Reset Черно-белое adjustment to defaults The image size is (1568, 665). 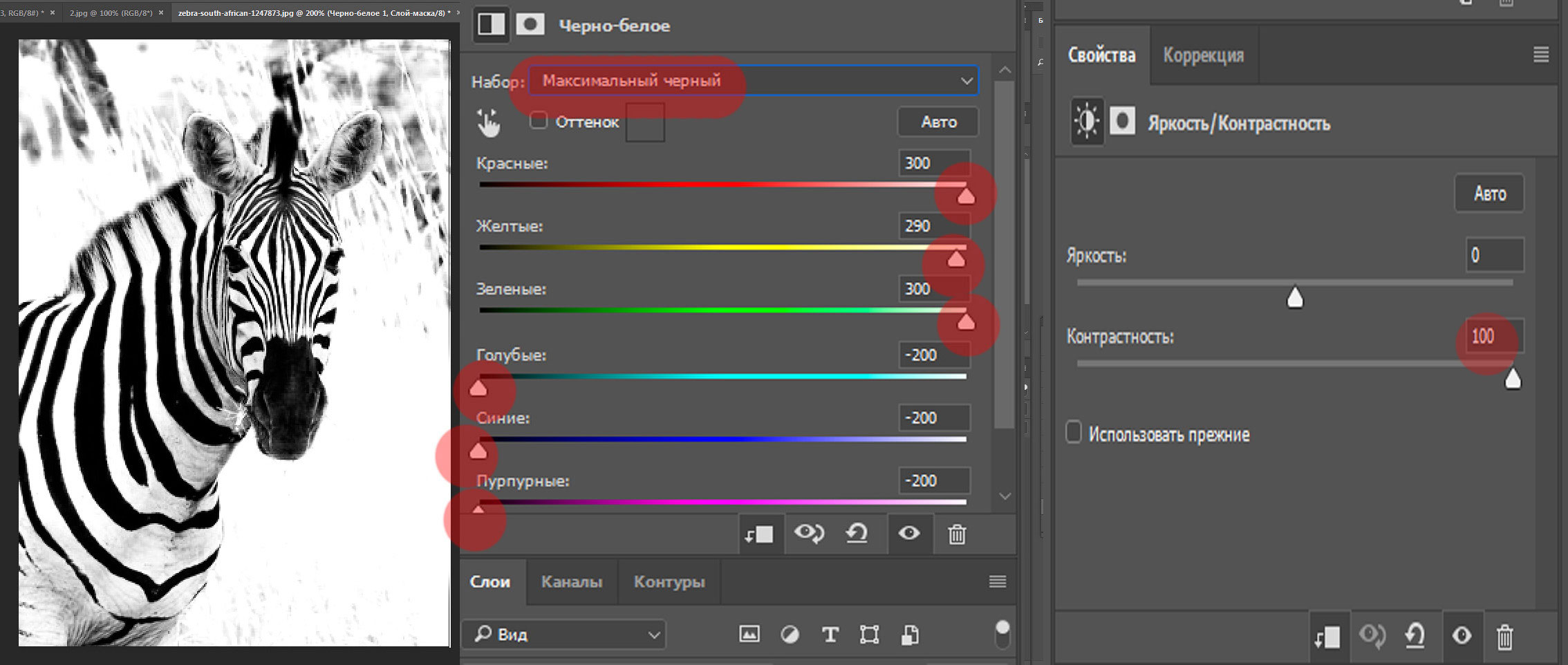tap(857, 534)
